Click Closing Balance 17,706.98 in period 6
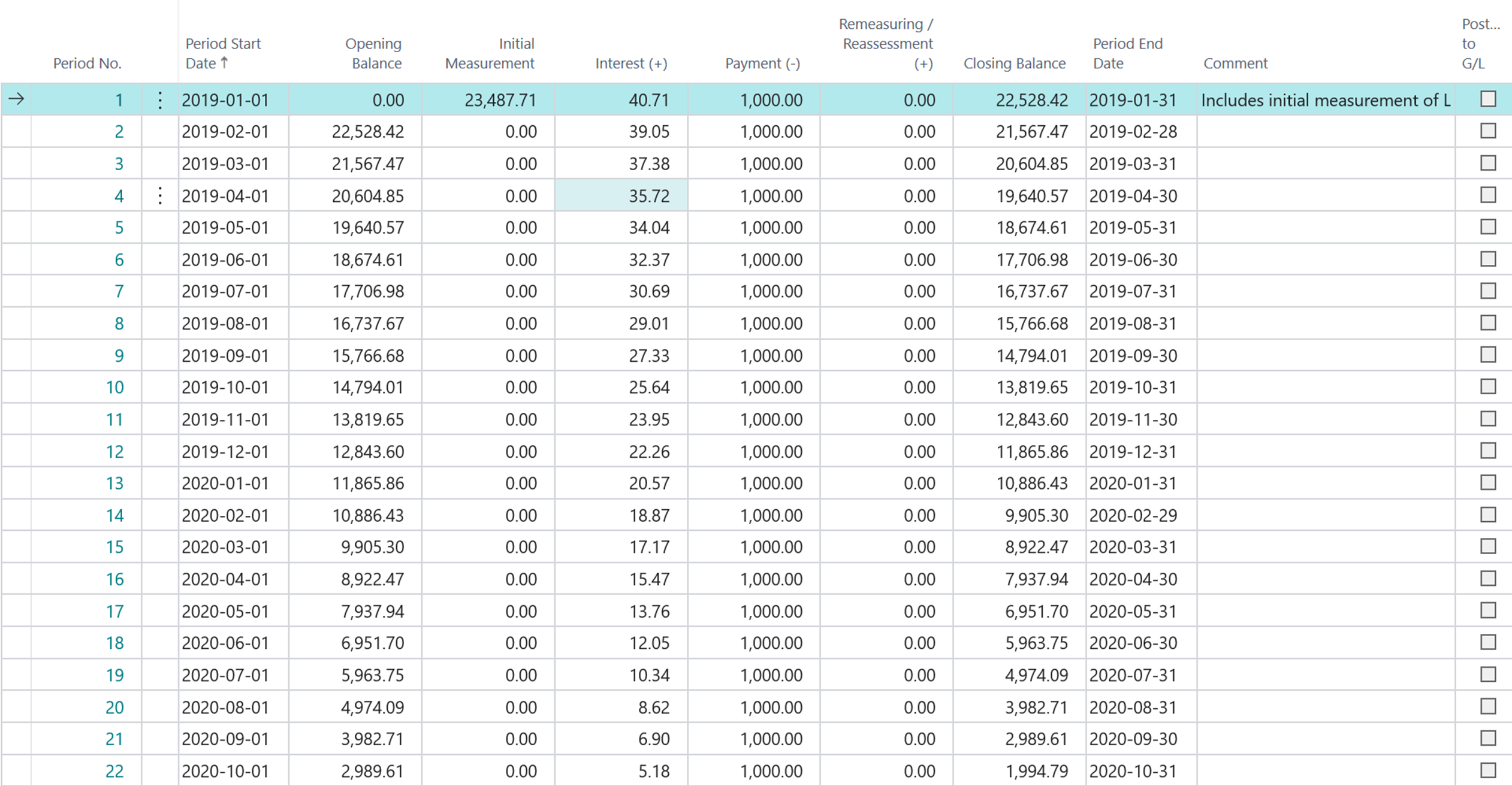1512x786 pixels. pyautogui.click(x=1031, y=259)
